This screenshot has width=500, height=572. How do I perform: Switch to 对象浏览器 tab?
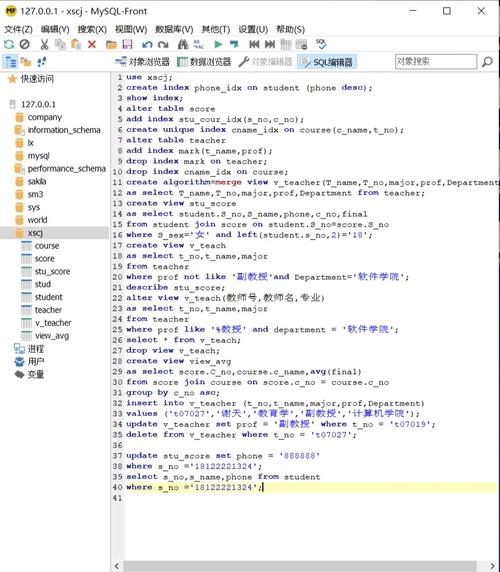tap(143, 62)
